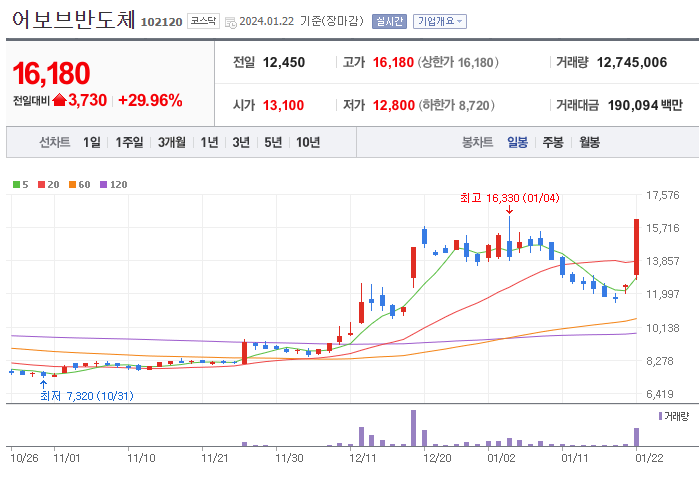The width and height of the screenshot is (699, 480).
Task: Click the orange 60-day moving average swatch
Action: (x=73, y=185)
